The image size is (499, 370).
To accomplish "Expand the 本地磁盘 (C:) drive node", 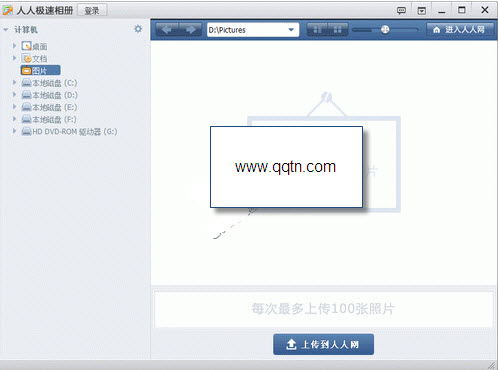I will pyautogui.click(x=14, y=82).
